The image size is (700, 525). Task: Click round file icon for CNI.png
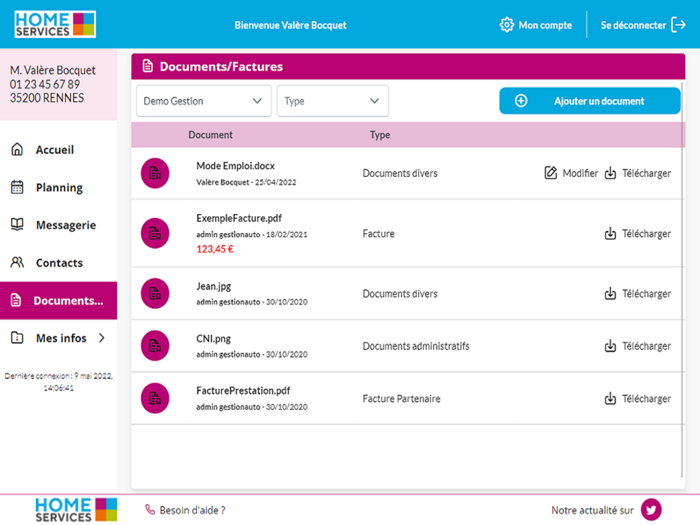click(x=155, y=346)
